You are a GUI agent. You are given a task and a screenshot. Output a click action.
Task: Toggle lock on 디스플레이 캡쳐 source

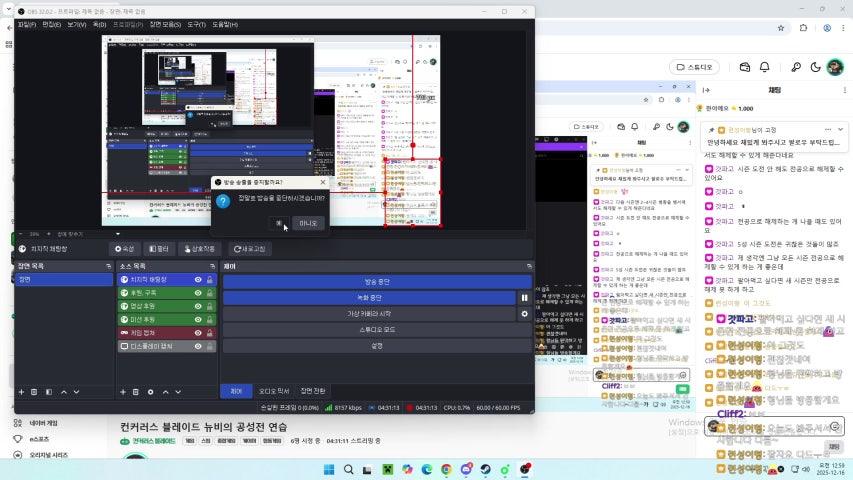click(x=209, y=346)
